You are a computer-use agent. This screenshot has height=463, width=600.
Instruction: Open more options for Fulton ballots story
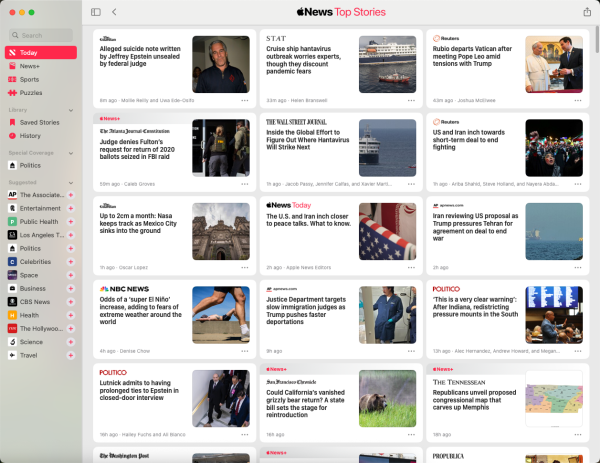245,184
